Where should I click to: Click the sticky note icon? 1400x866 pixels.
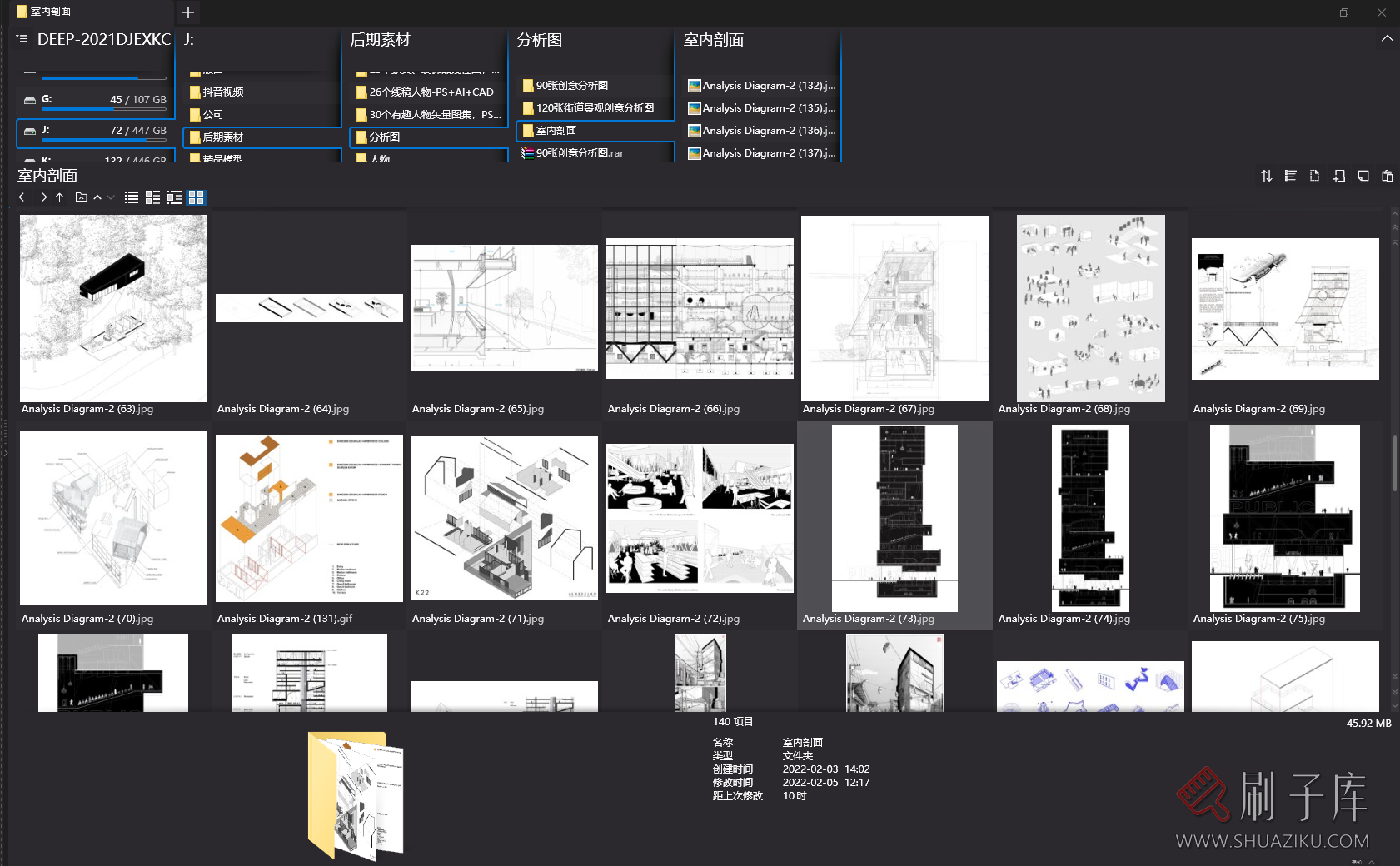(1363, 176)
